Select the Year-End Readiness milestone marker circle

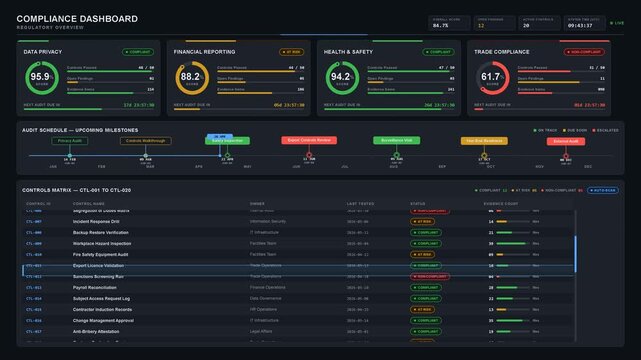tap(484, 155)
